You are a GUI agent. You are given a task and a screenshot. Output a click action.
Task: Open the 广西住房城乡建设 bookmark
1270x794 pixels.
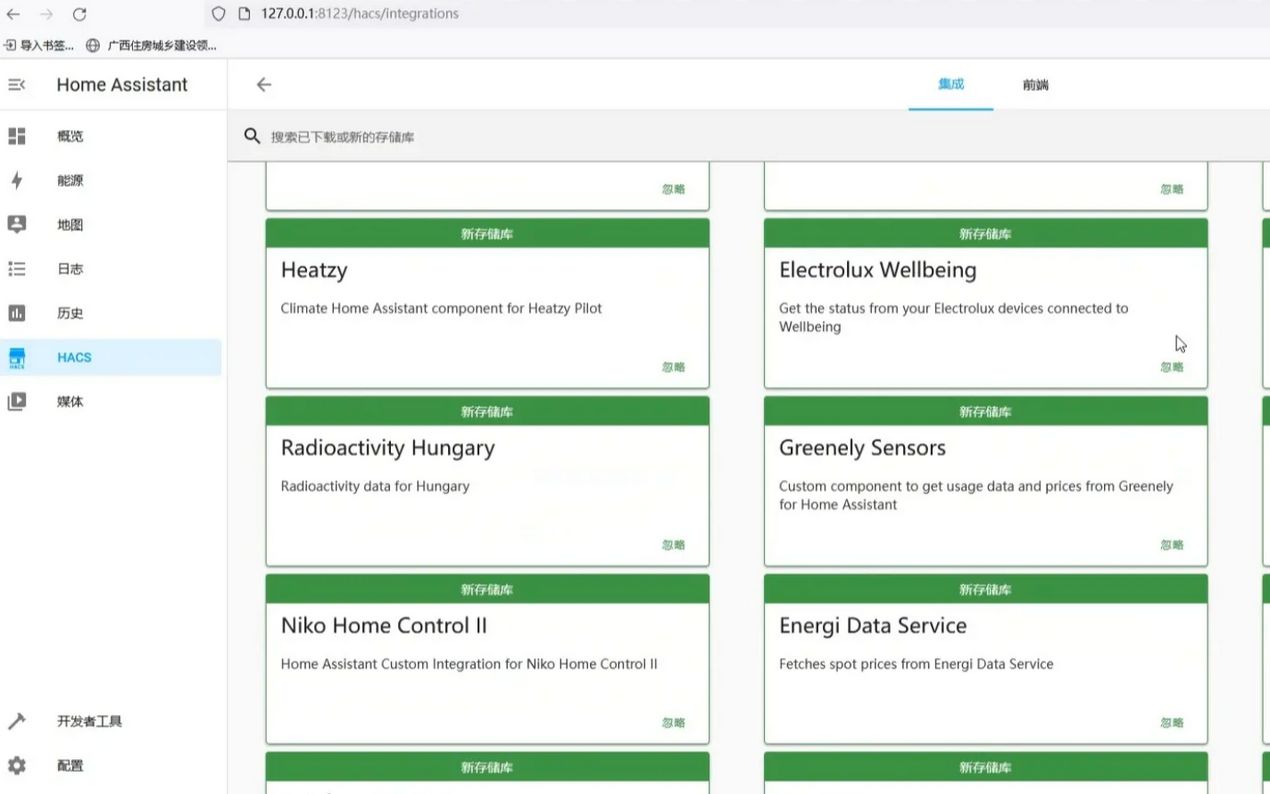coord(151,45)
